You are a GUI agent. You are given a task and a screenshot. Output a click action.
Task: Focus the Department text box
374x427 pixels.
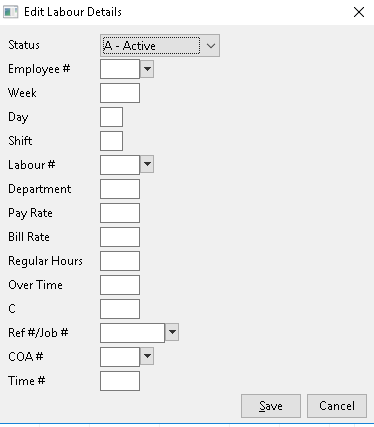120,189
